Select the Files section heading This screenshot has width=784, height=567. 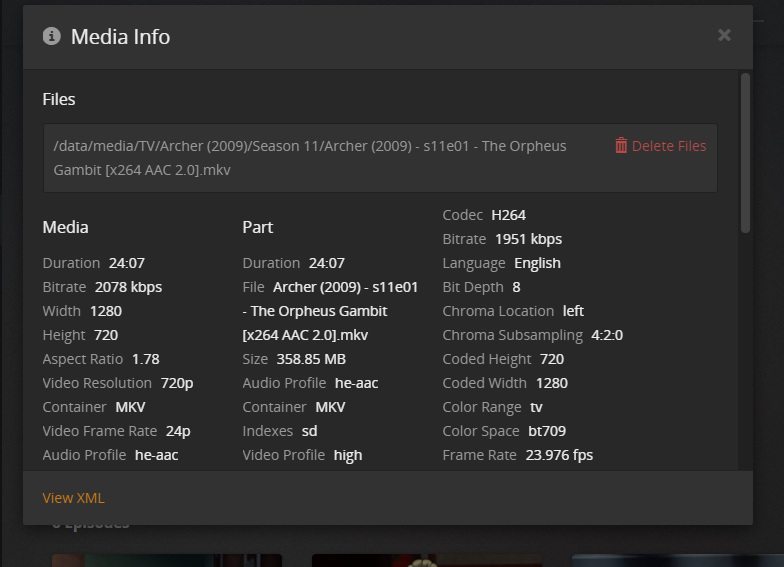(59, 99)
